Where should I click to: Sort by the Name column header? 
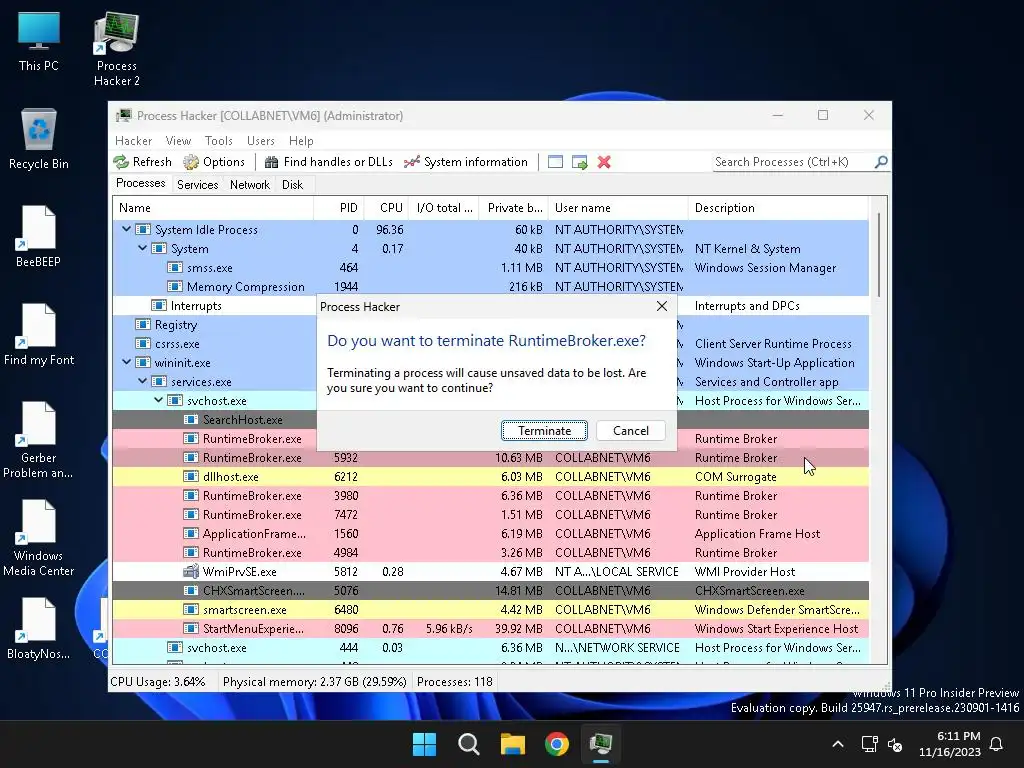(x=214, y=208)
